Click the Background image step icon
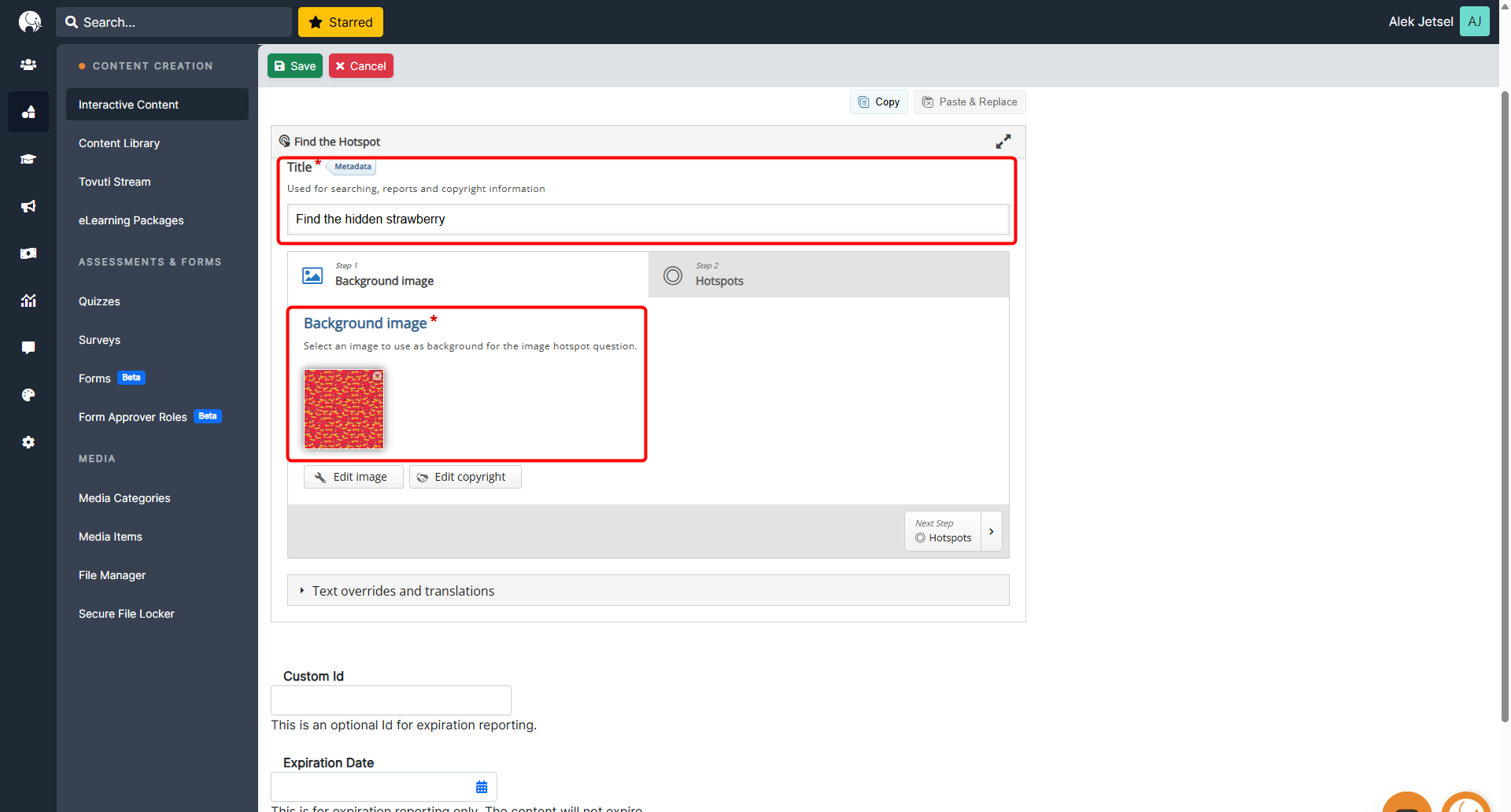 312,275
